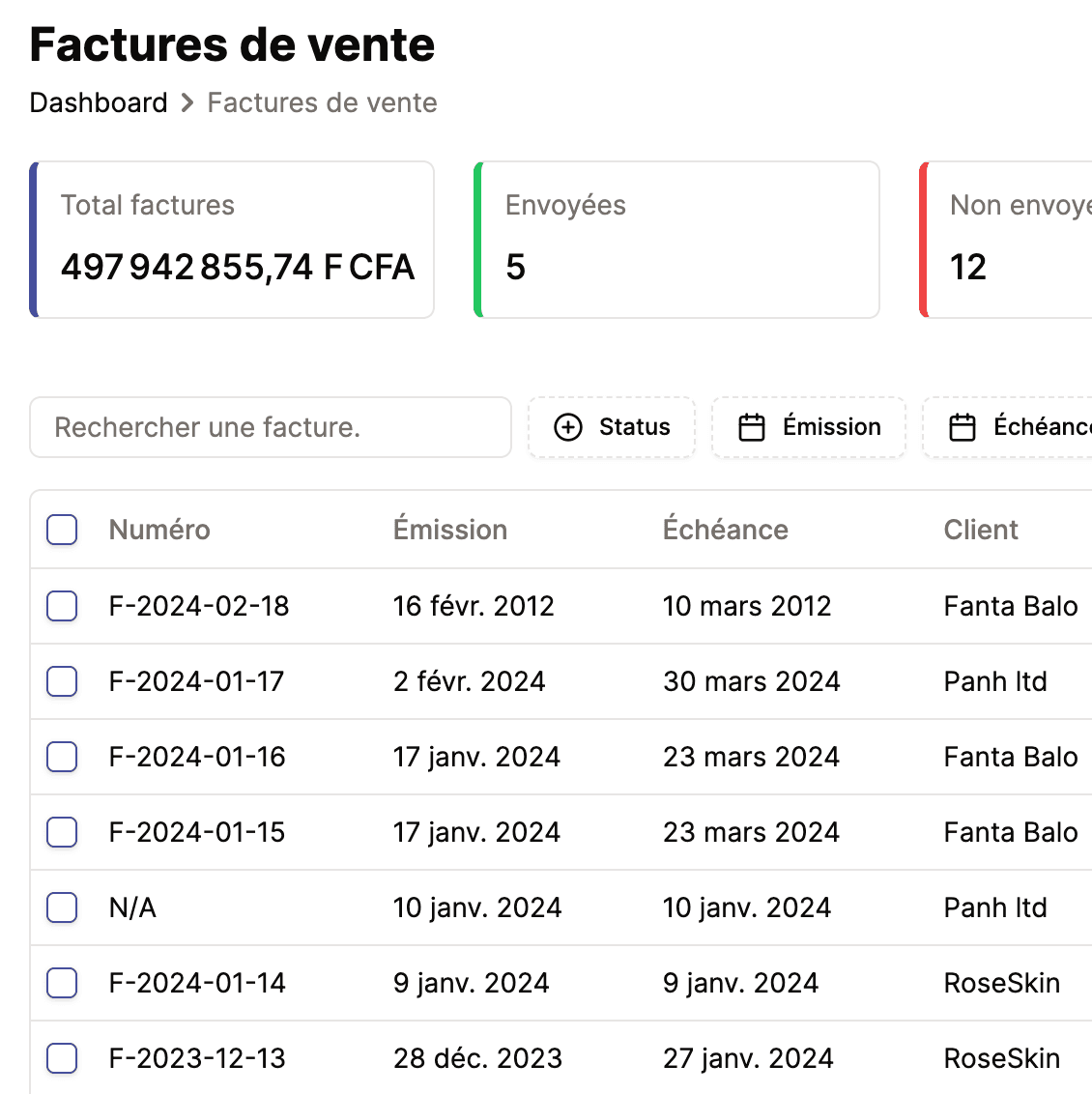Screen dimensions: 1092x1094
Task: Click the plus icon on the Status filter
Action: tap(568, 426)
